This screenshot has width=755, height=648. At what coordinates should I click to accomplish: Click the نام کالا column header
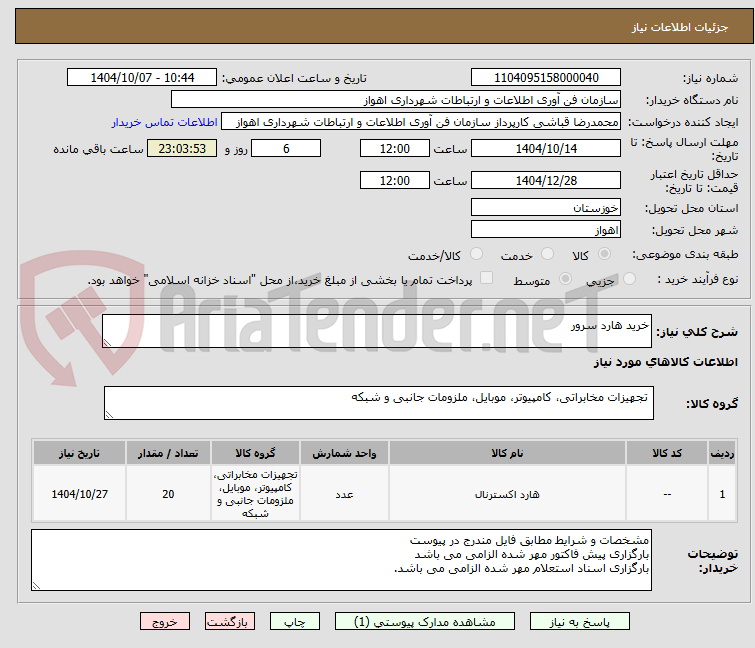point(507,453)
